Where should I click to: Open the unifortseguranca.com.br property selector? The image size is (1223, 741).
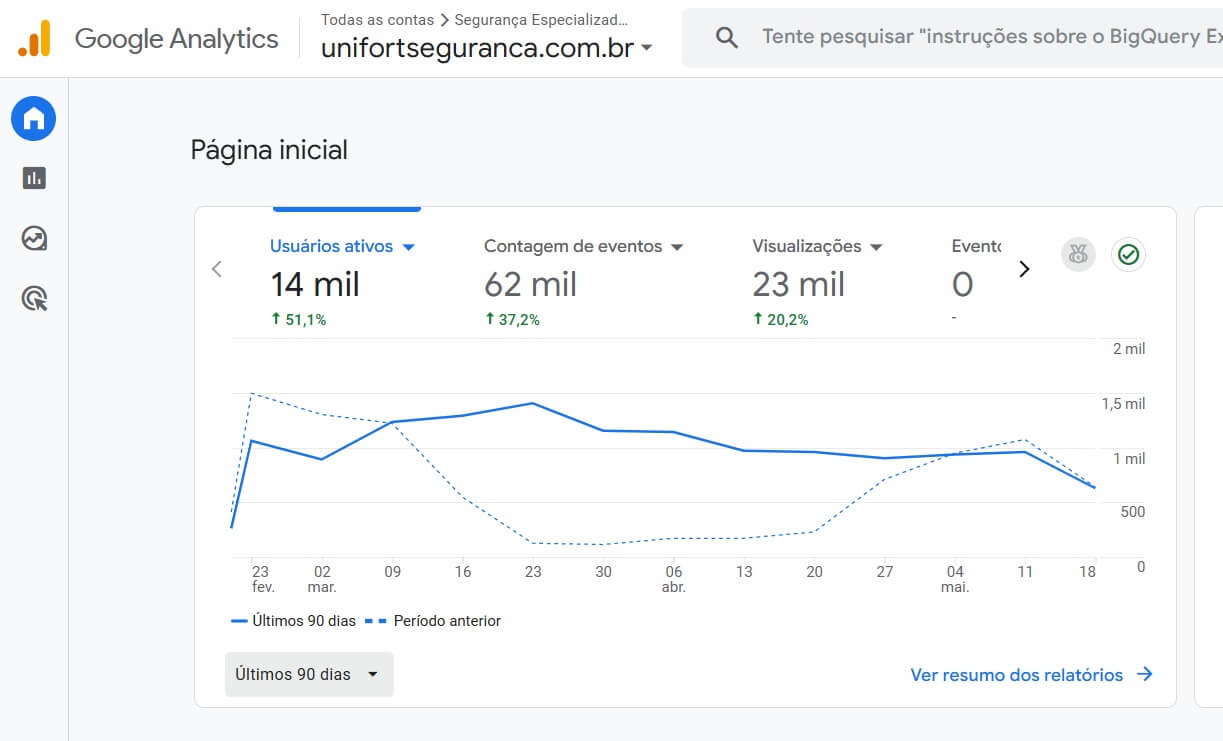click(x=487, y=48)
